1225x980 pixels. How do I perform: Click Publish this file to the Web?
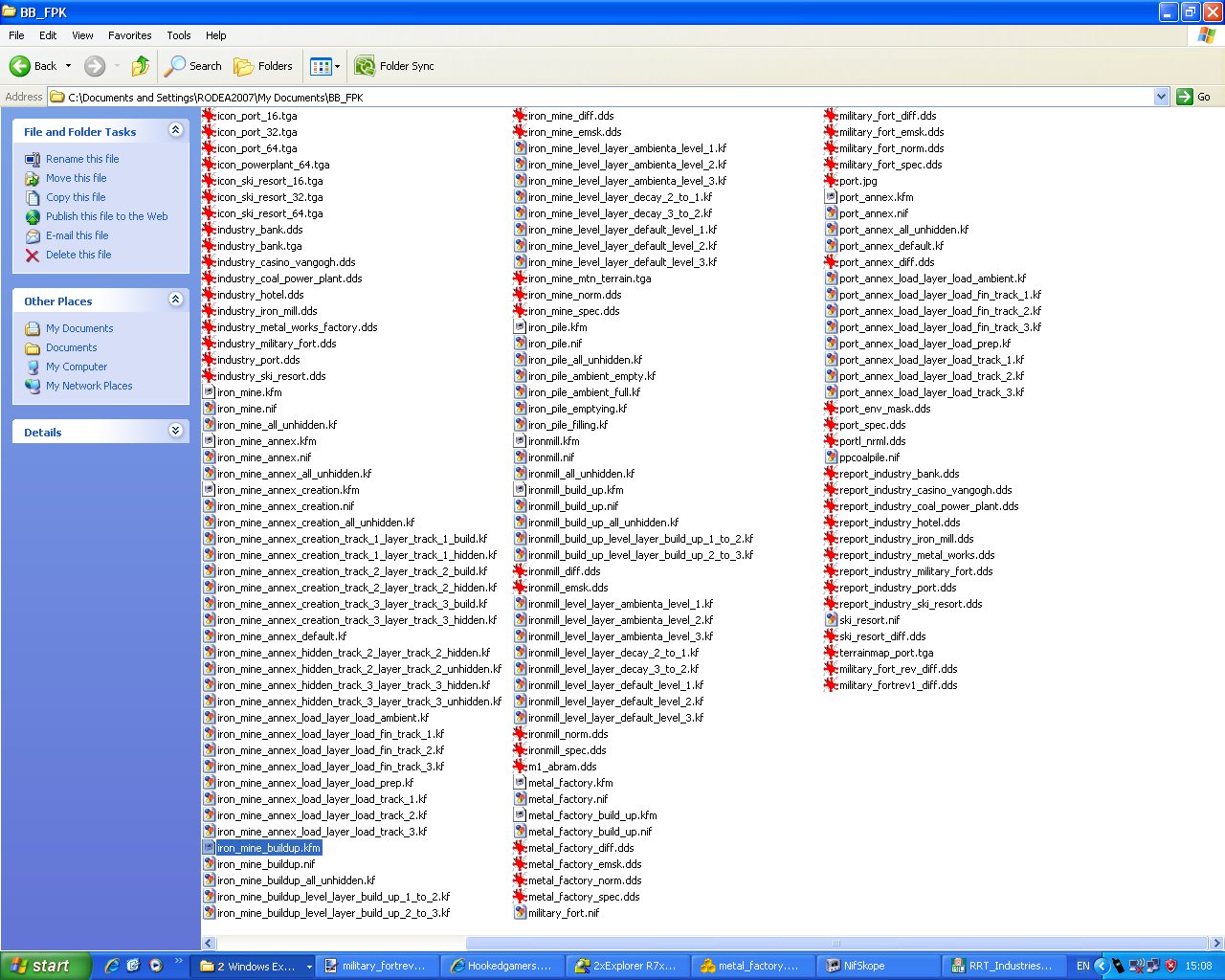[x=106, y=216]
